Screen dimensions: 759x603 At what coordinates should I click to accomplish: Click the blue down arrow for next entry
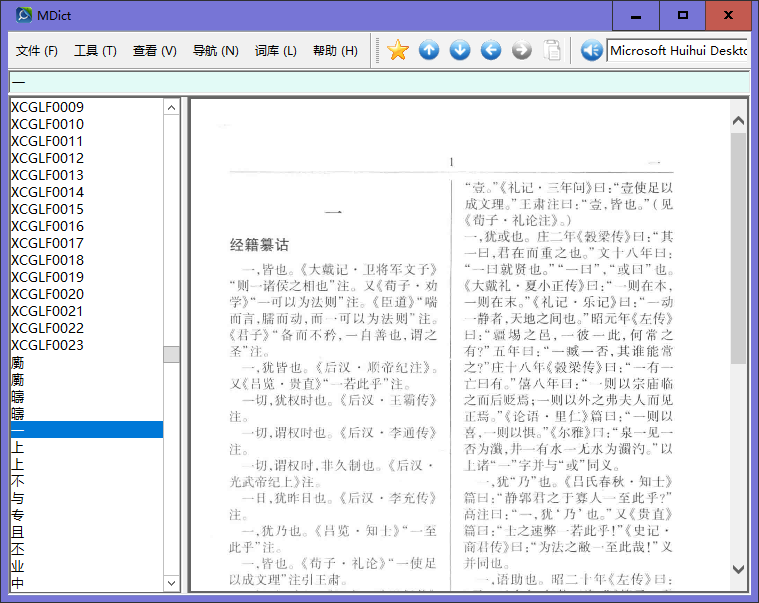460,50
